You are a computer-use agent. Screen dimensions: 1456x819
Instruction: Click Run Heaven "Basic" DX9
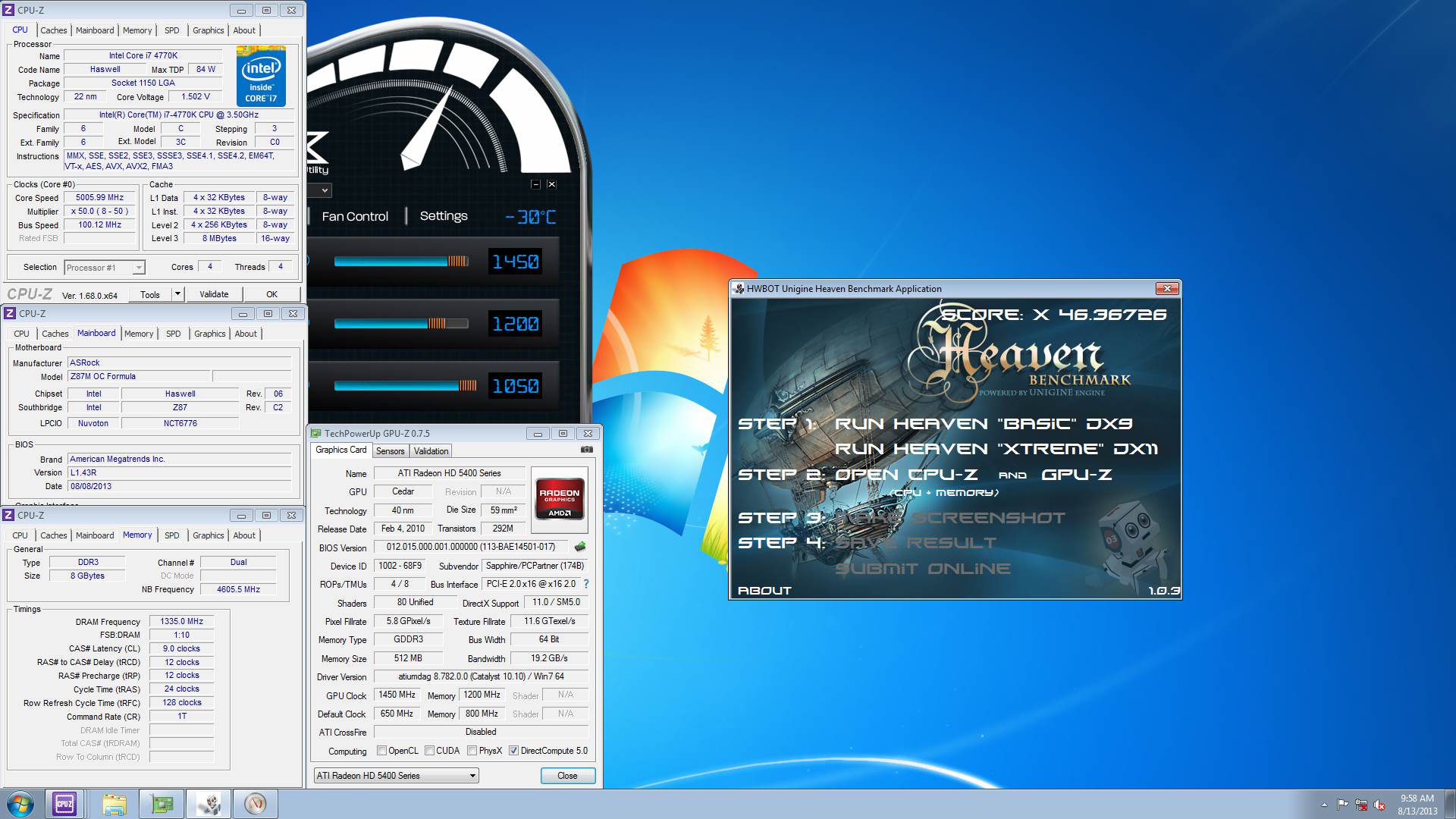[984, 424]
